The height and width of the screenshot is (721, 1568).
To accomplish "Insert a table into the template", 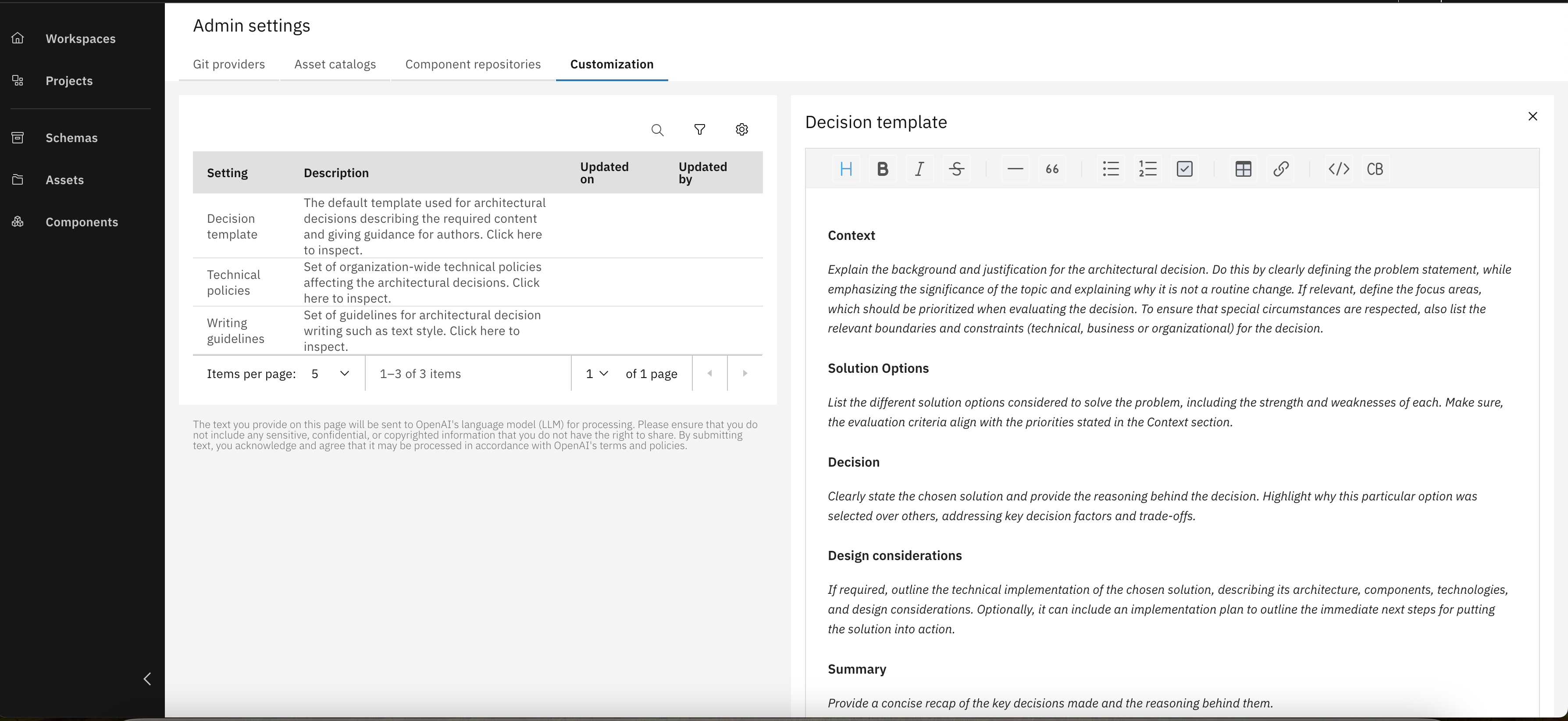I will click(1243, 169).
